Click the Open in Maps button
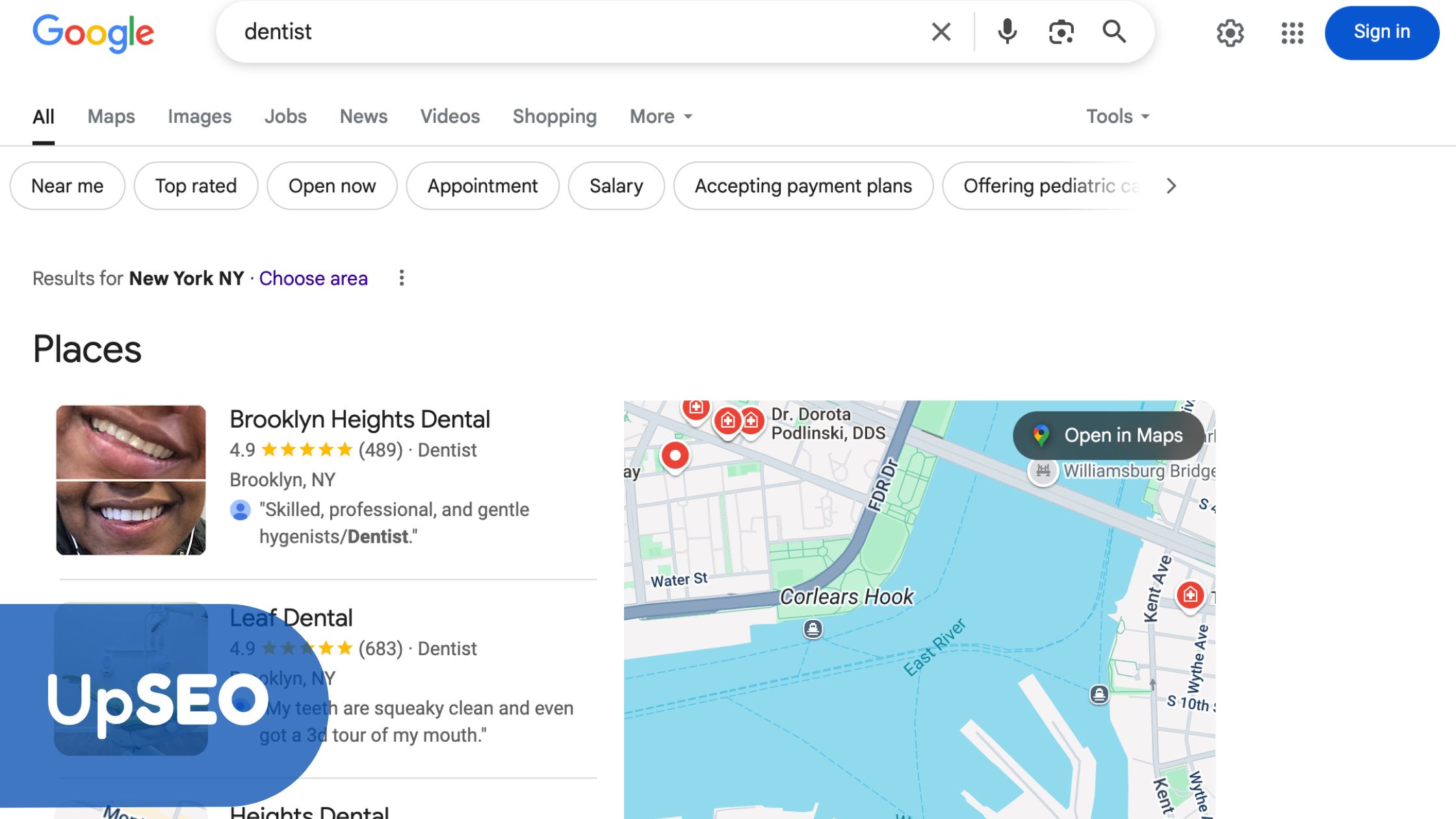Image resolution: width=1456 pixels, height=819 pixels. pos(1108,435)
